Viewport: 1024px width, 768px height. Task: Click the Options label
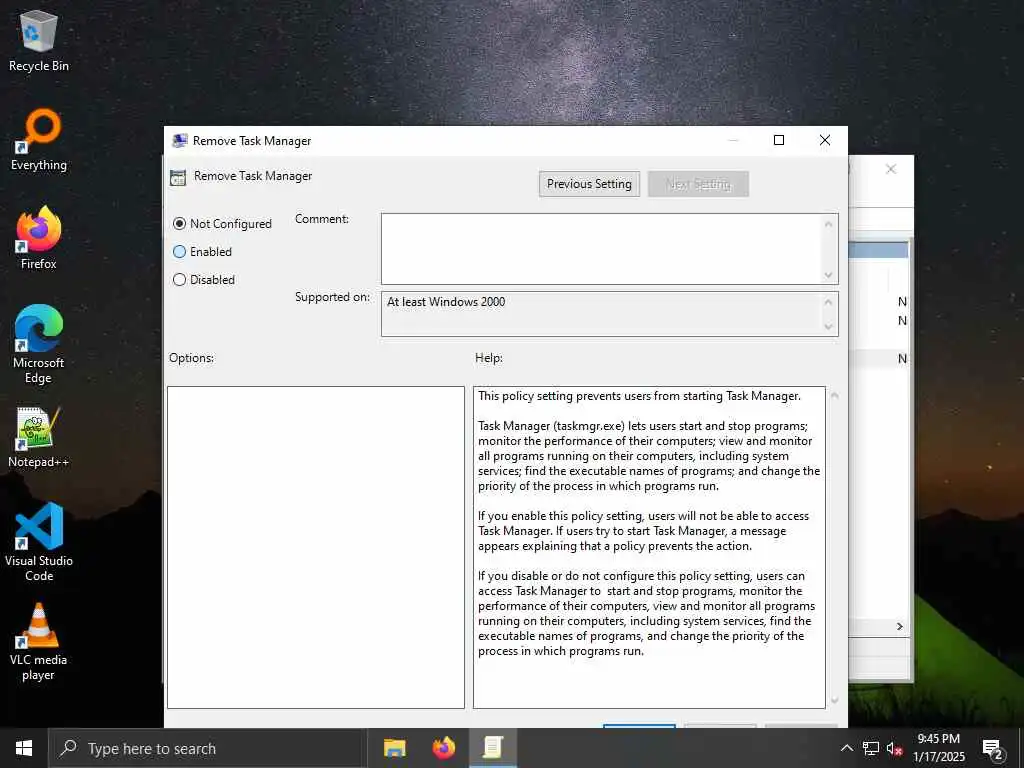coord(191,358)
